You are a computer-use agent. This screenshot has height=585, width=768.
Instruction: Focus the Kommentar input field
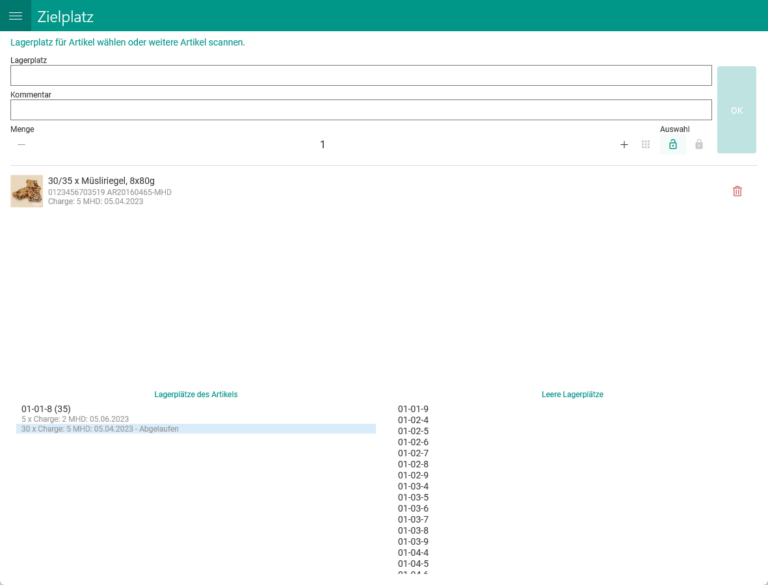360,110
